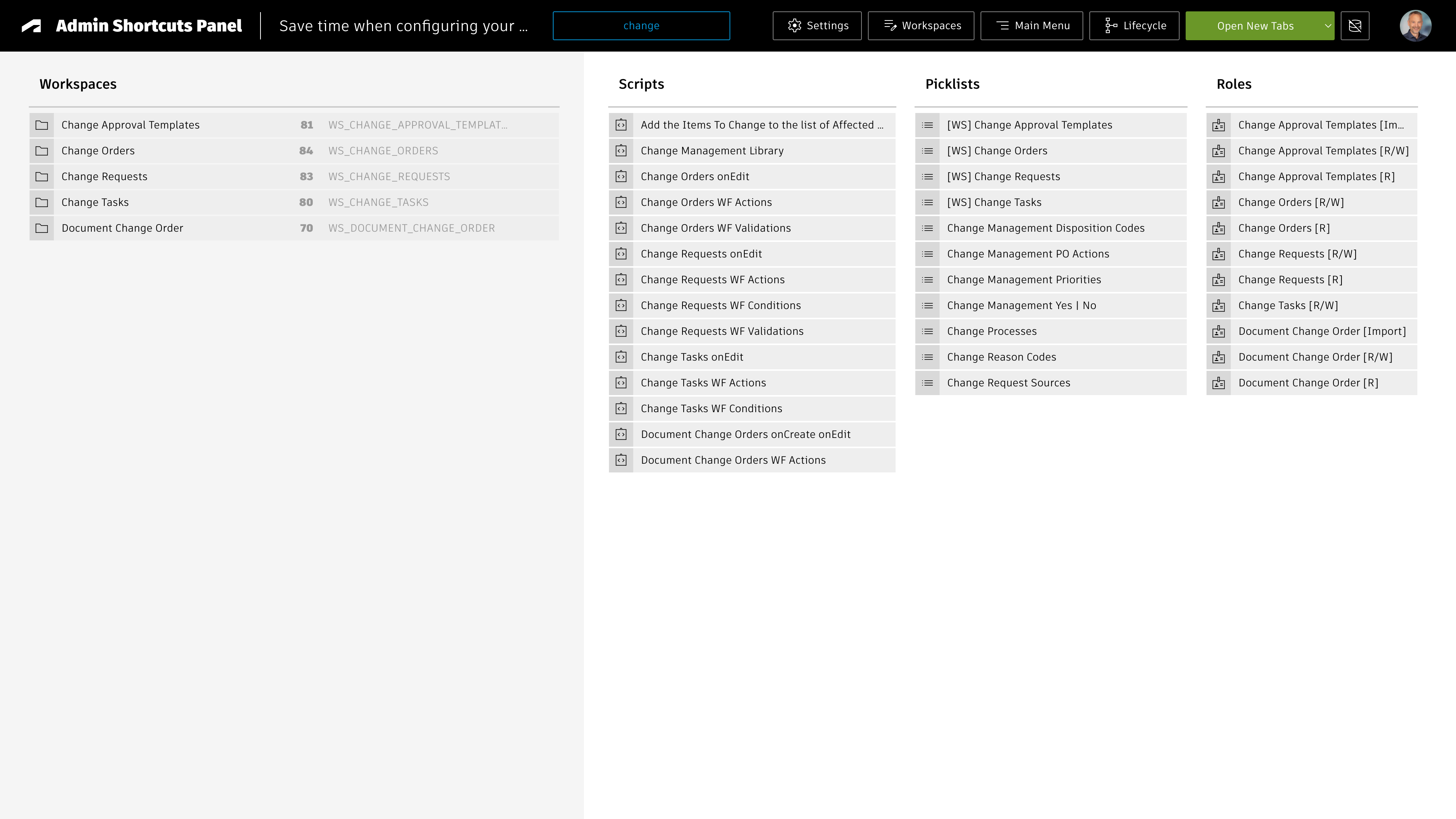Click the Lifecycle button
Viewport: 1456px width, 819px height.
pyautogui.click(x=1134, y=26)
